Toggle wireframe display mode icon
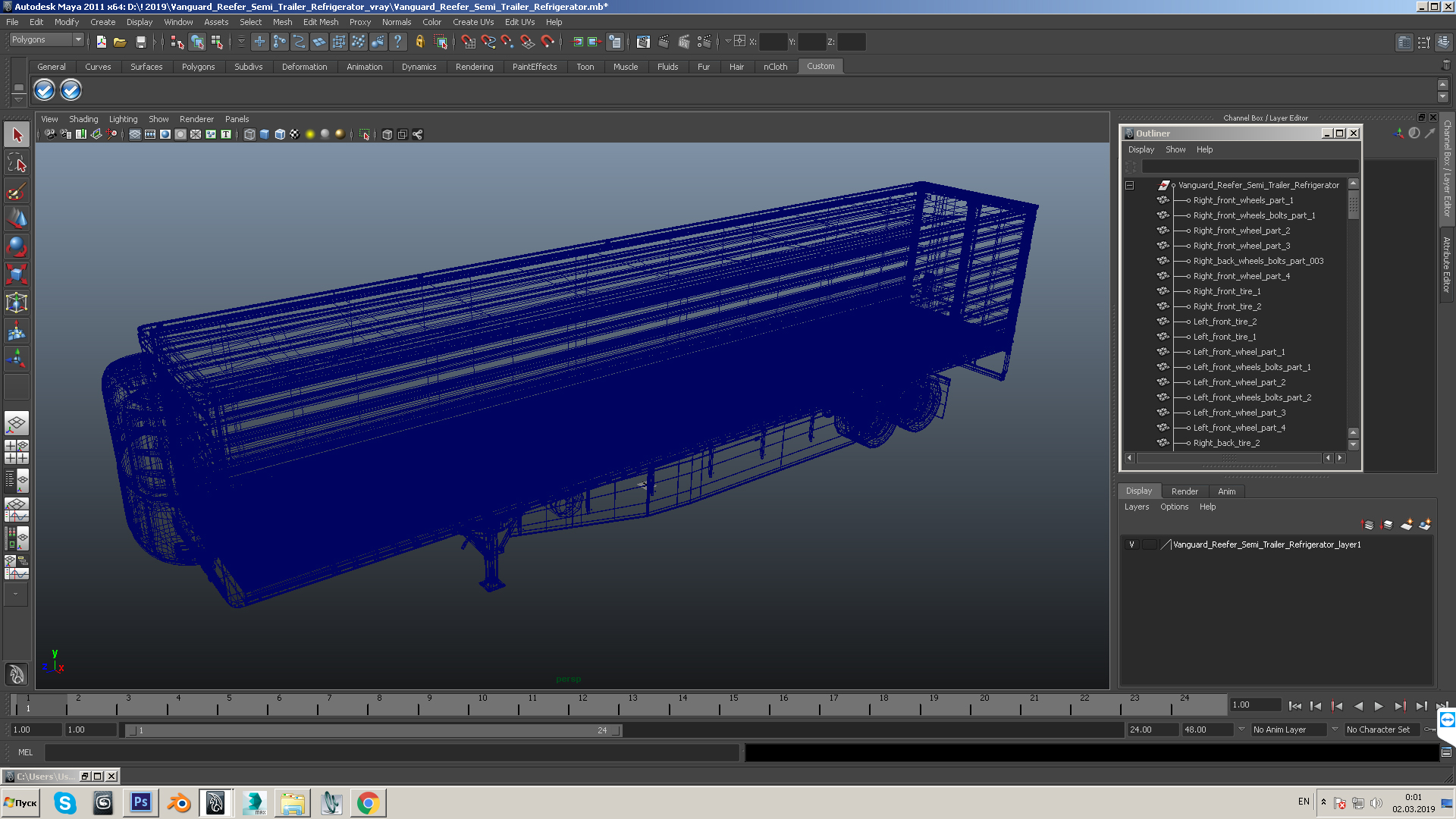Screen dimensions: 1456x819 [249, 134]
